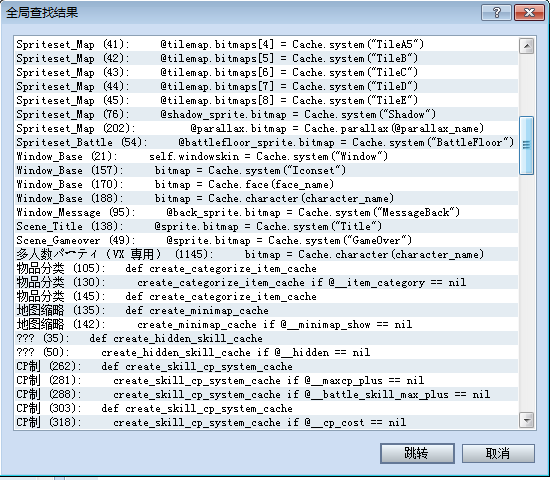
Task: Select the 物品分类 (130) result row
Action: [x=266, y=283]
